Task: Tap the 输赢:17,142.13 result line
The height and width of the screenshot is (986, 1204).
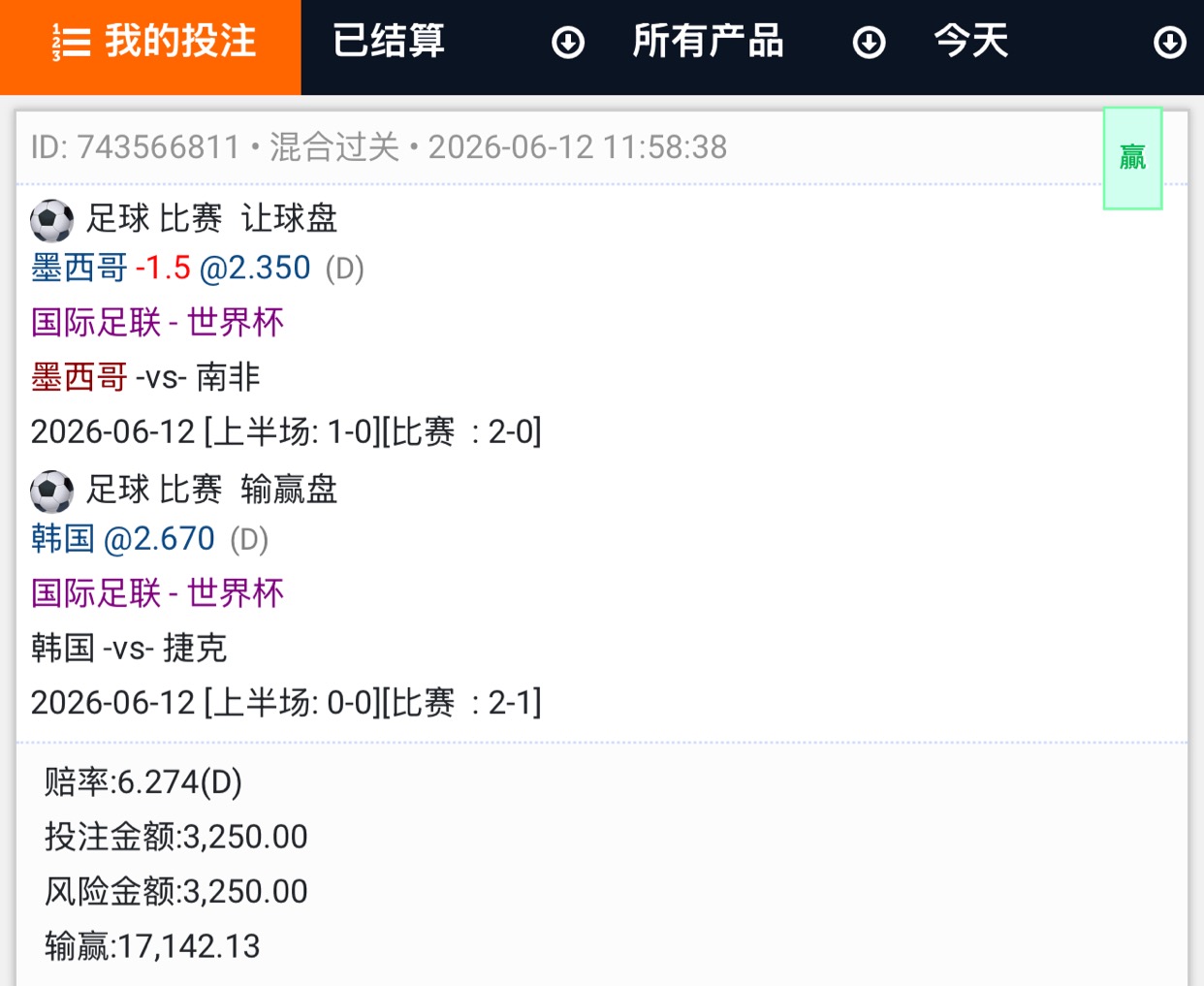Action: [x=152, y=946]
